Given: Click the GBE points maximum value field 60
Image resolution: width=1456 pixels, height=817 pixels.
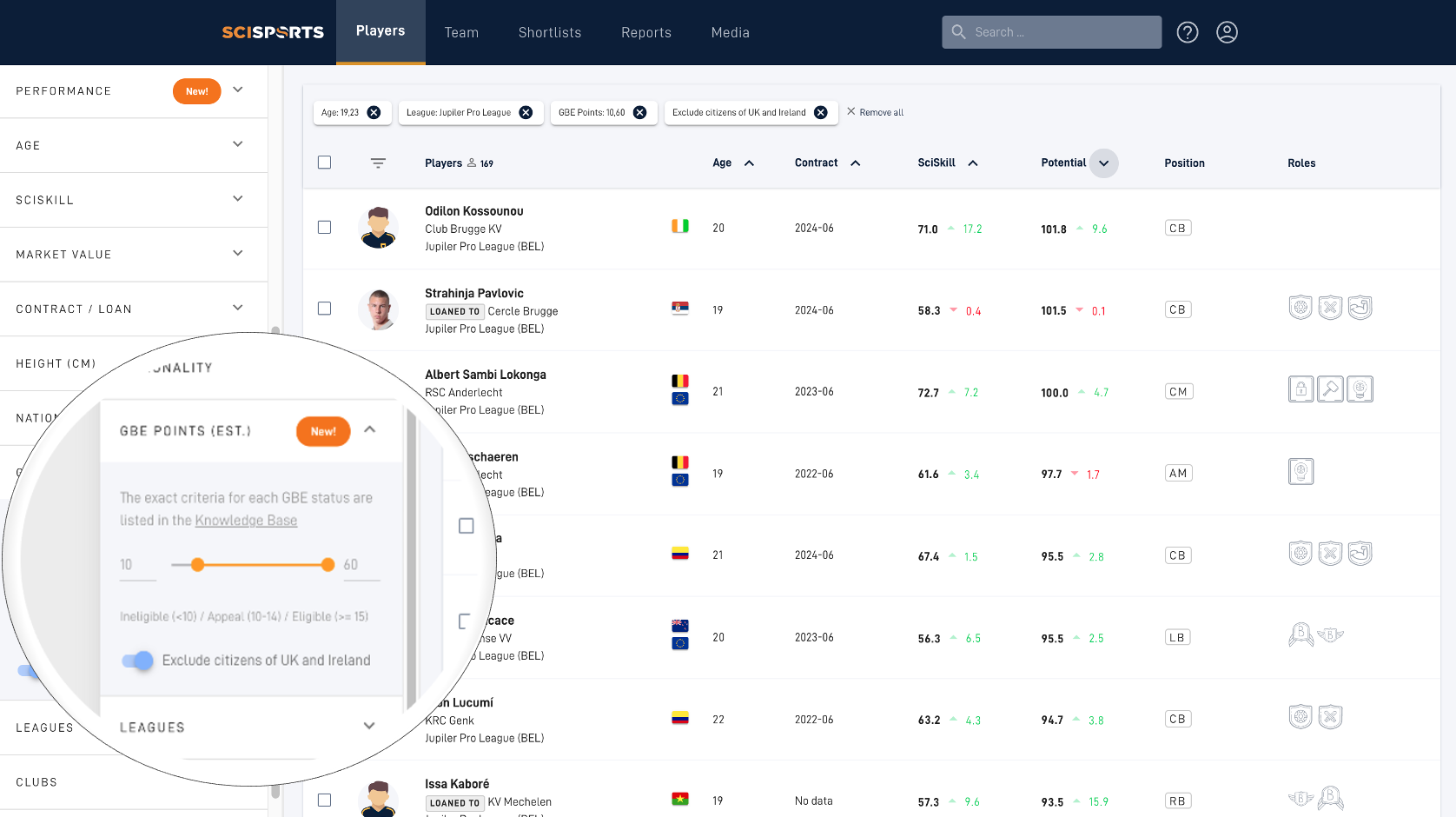Looking at the screenshot, I should (361, 565).
